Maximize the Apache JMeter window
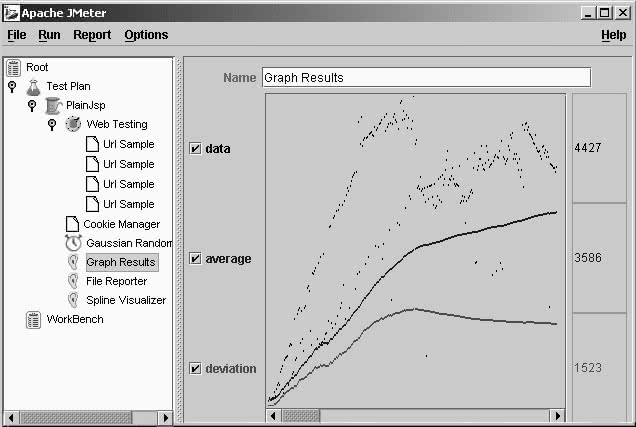636x427 pixels. tap(605, 13)
